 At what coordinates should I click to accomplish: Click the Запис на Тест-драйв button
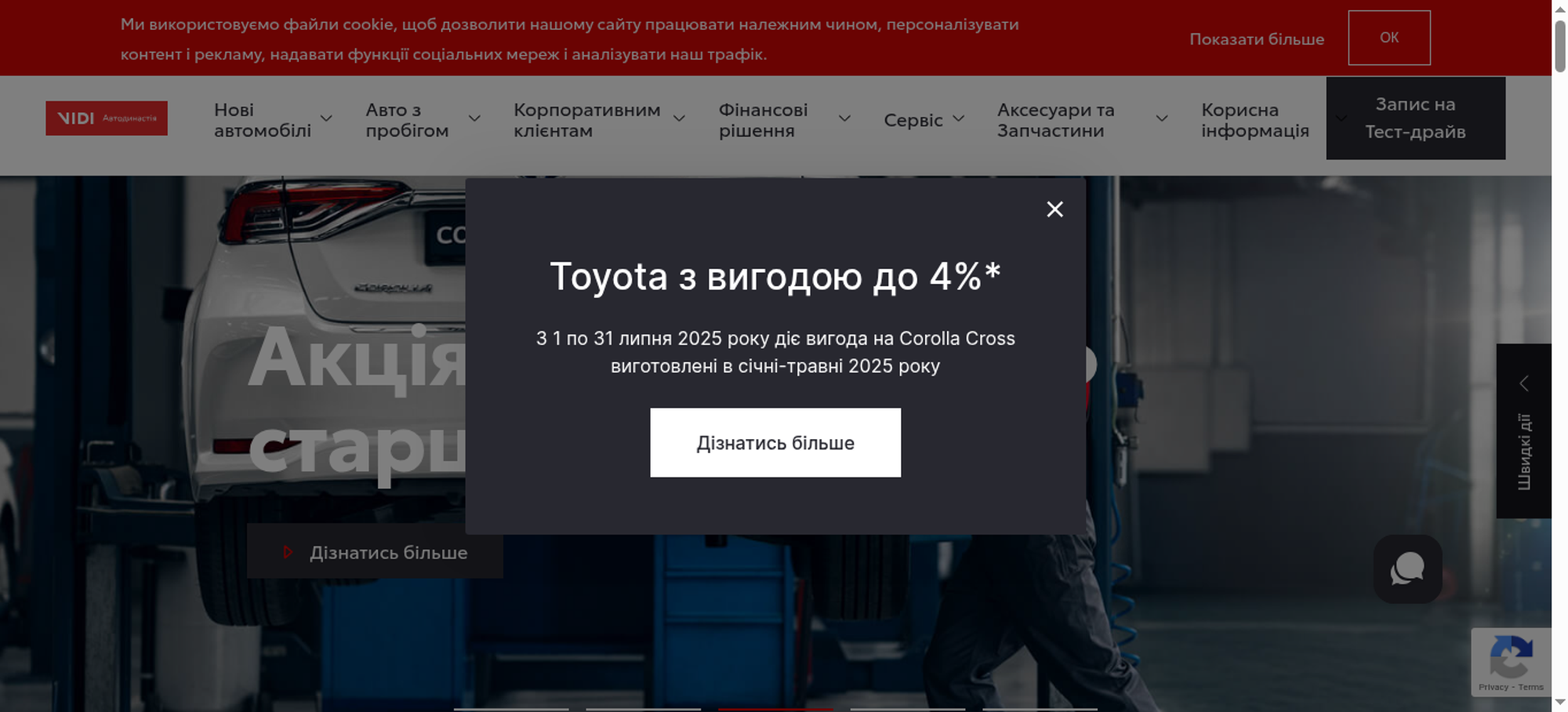[x=1415, y=118]
